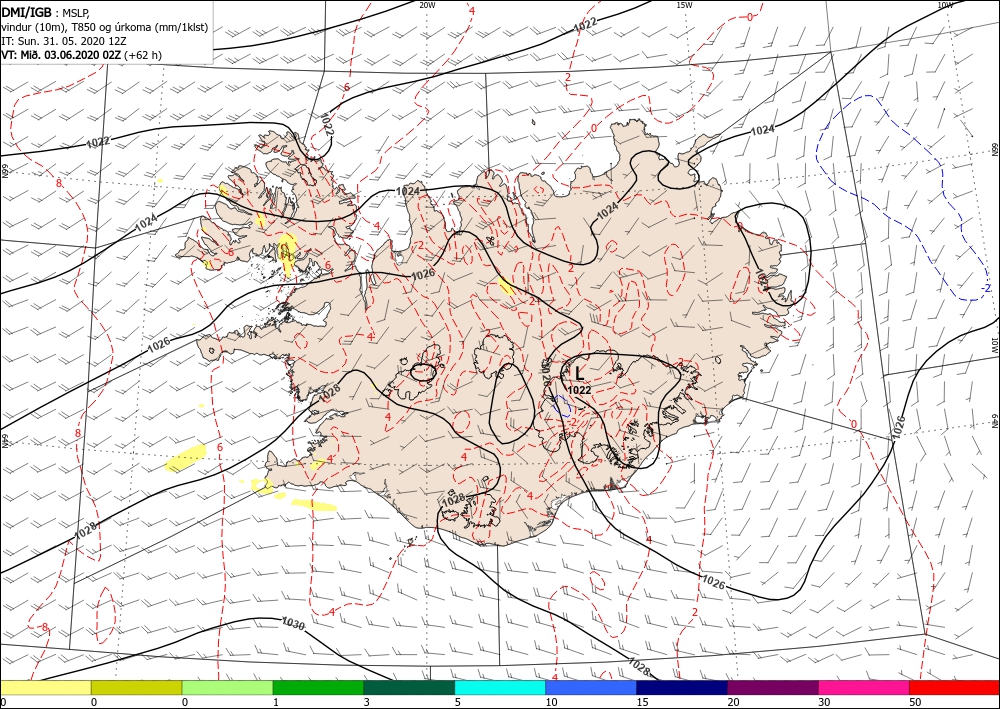Click the 1022 value under the L marker
Image resolution: width=1000 pixels, height=709 pixels.
tap(579, 390)
